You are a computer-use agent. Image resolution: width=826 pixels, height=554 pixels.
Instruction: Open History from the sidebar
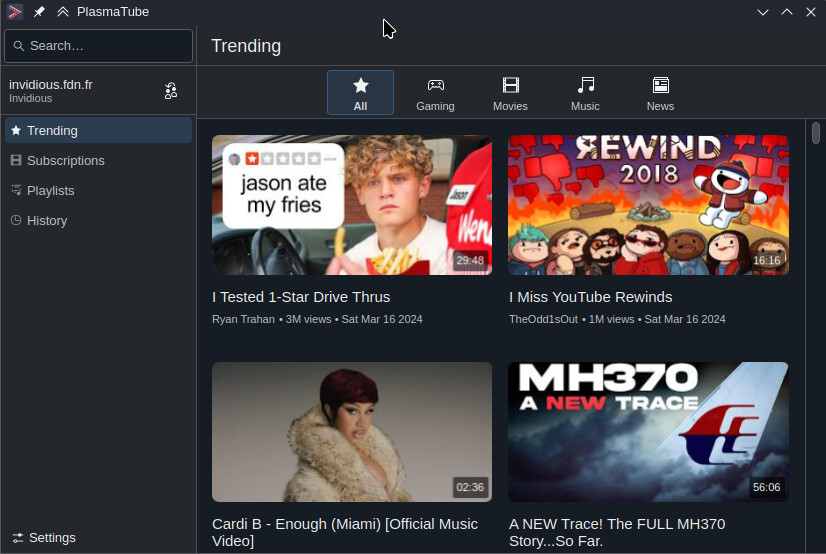[x=99, y=221]
